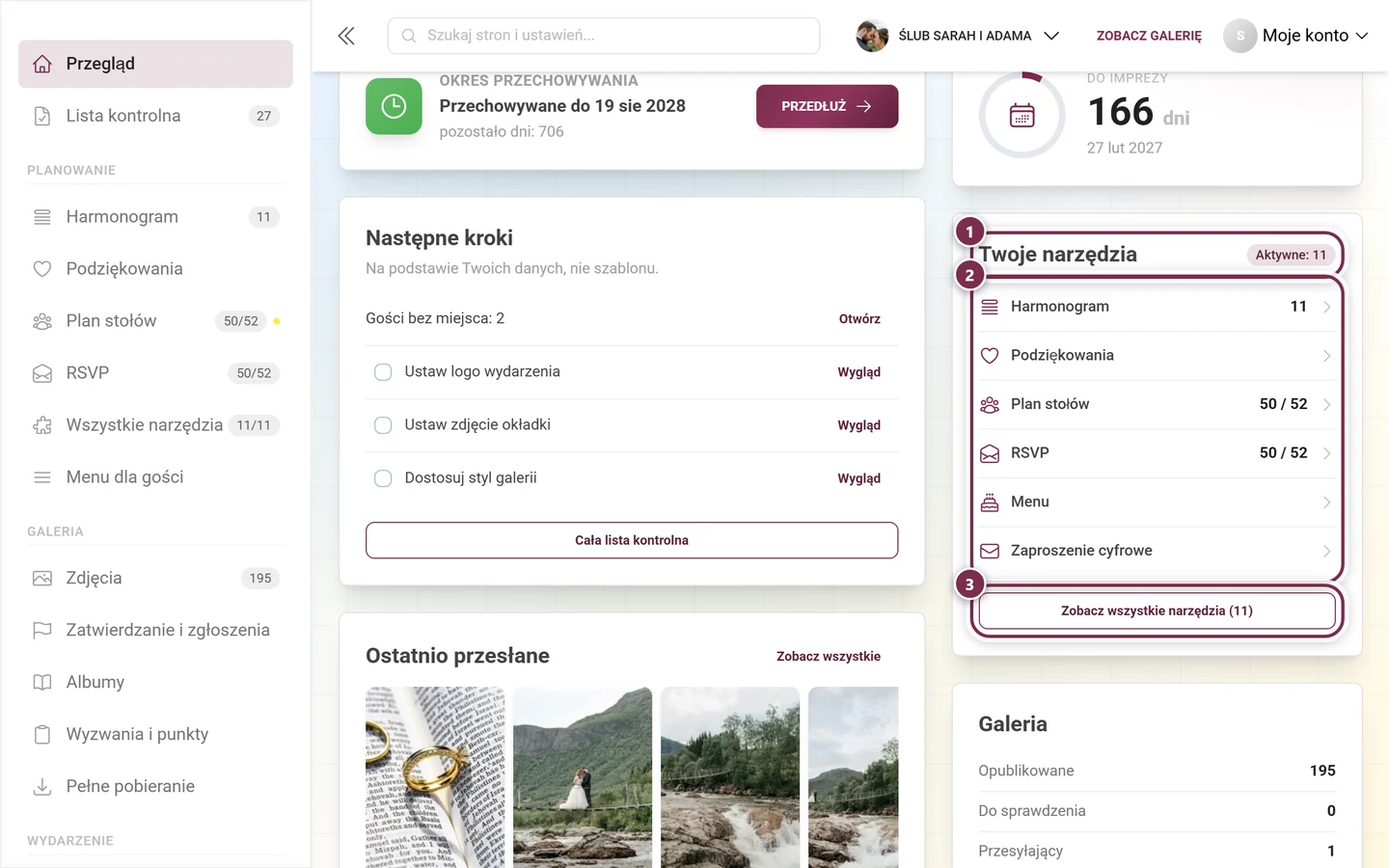Viewport: 1389px width, 868px height.
Task: Click sidebar Harmonogram list icon
Action: 42,217
